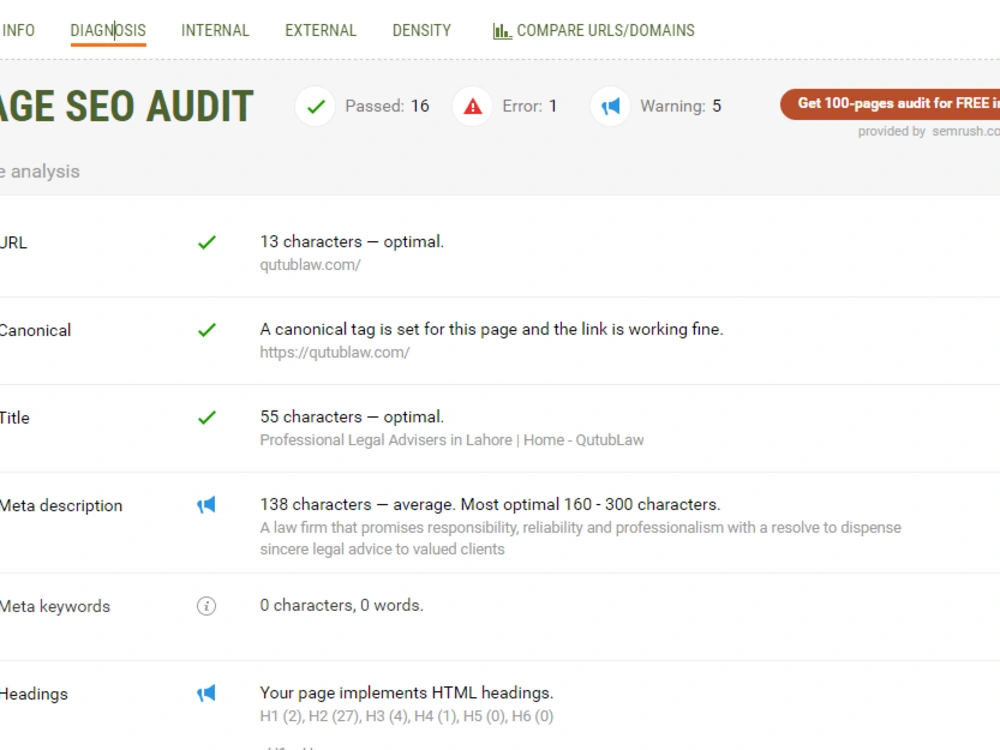Viewport: 1000px width, 750px height.
Task: Open COMPARE URLS/DOMAINS tab
Action: (594, 31)
